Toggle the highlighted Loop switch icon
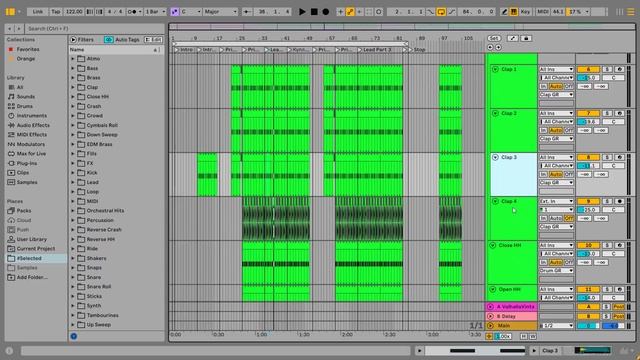Viewport: 640px width, 360px height. 441,12
